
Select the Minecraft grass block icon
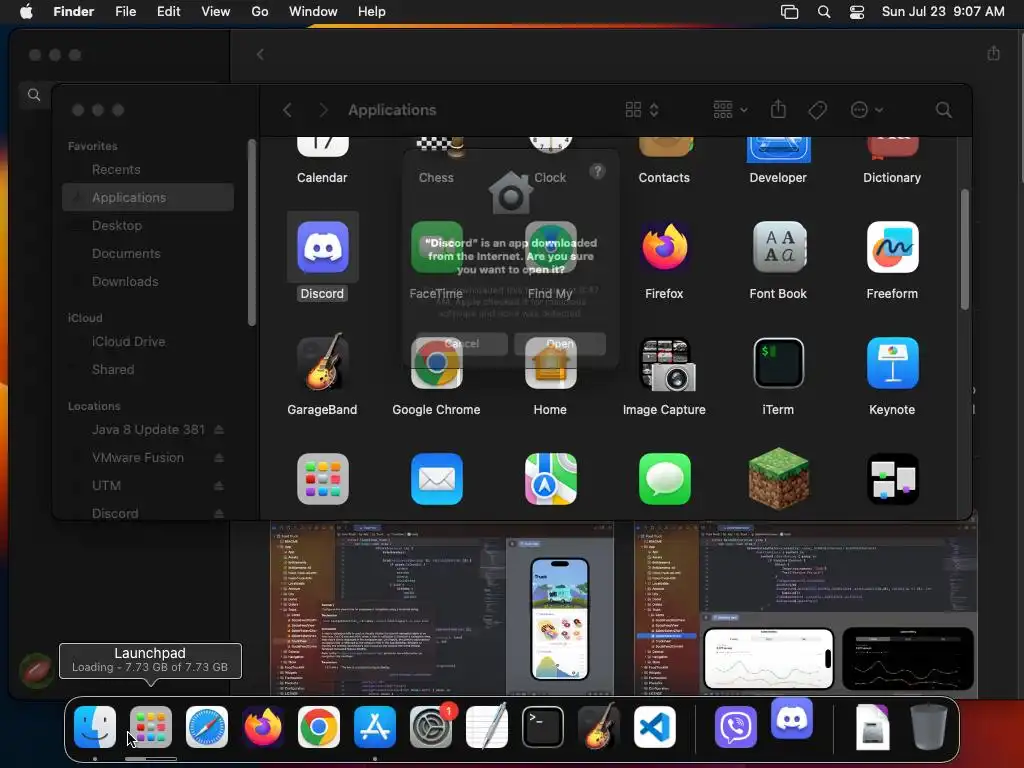click(x=778, y=479)
